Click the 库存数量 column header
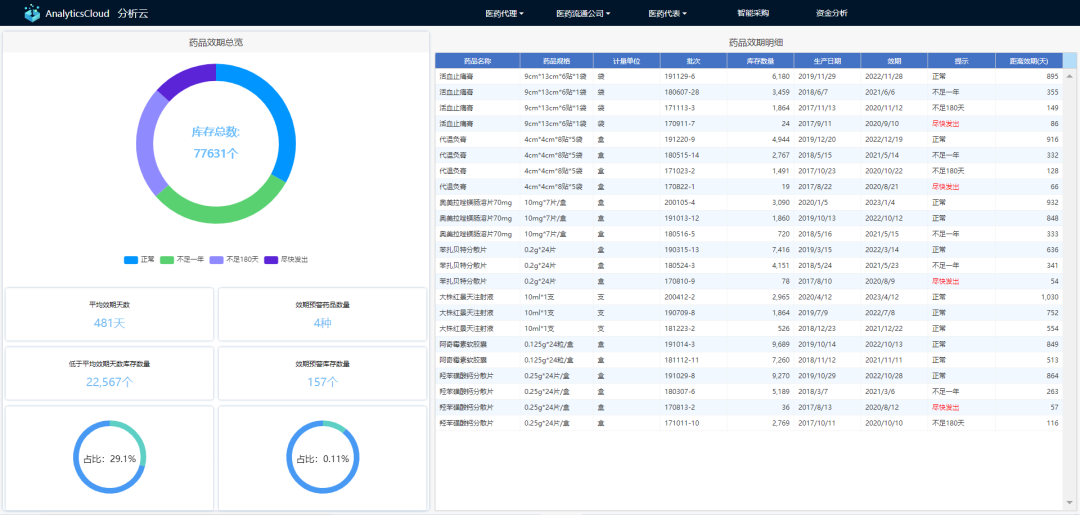Screen dimensions: 1080x515 (760, 61)
